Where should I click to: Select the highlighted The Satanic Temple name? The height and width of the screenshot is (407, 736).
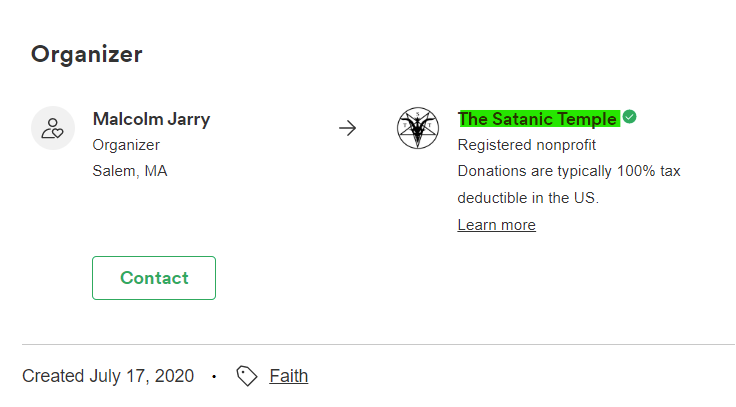(537, 119)
